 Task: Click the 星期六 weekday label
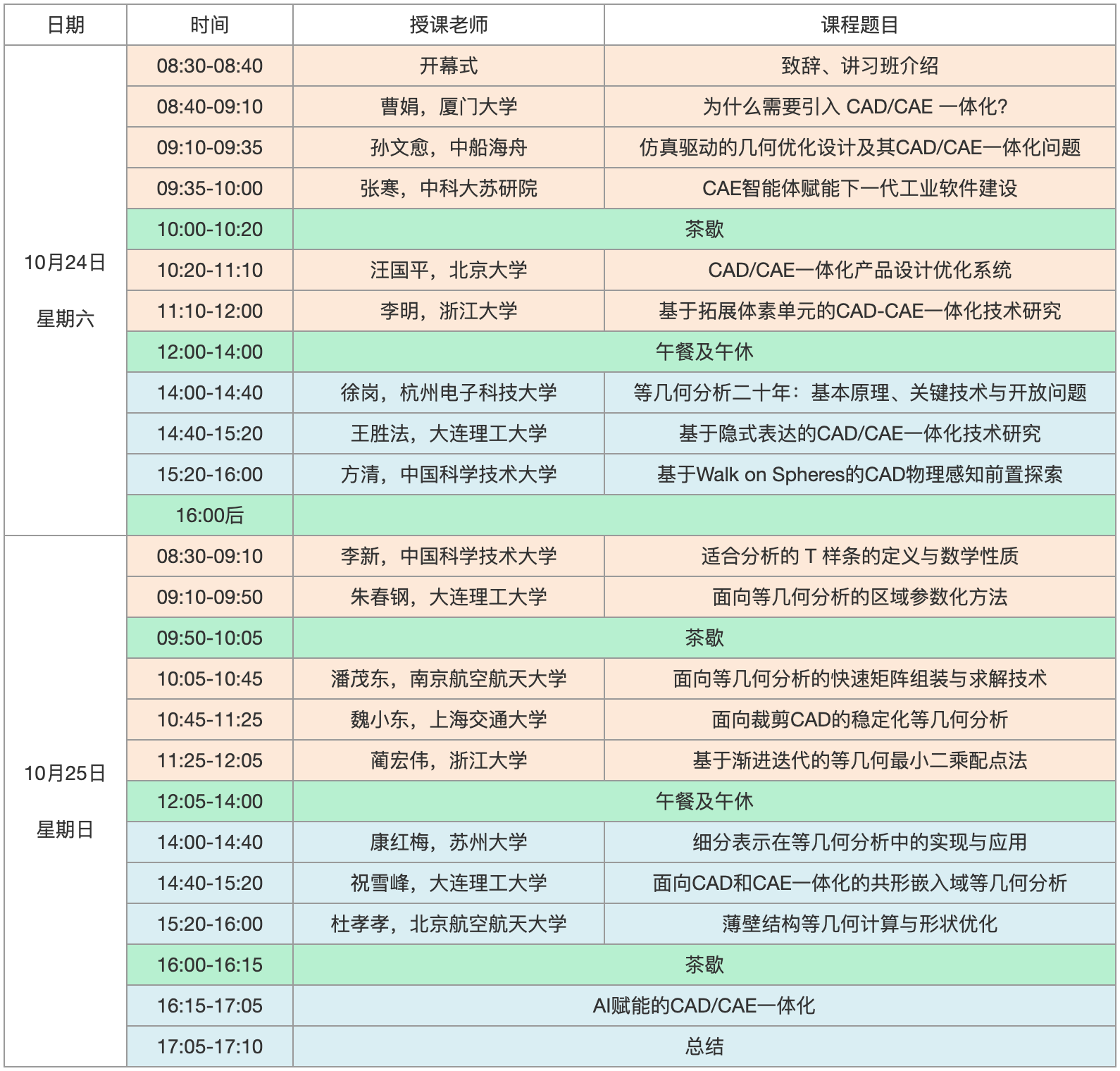tap(66, 318)
